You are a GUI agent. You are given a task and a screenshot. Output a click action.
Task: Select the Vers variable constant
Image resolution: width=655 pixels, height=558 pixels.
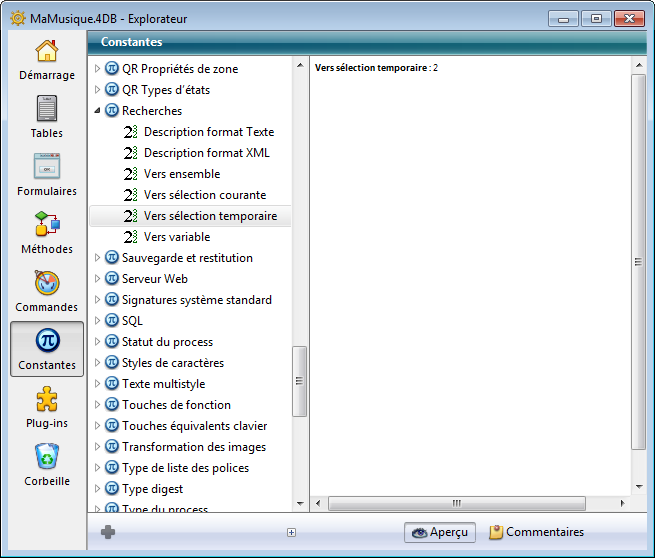click(176, 237)
